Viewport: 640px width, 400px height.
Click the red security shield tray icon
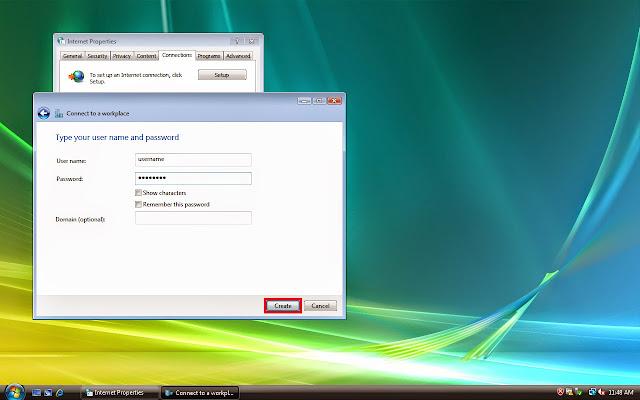coord(560,392)
